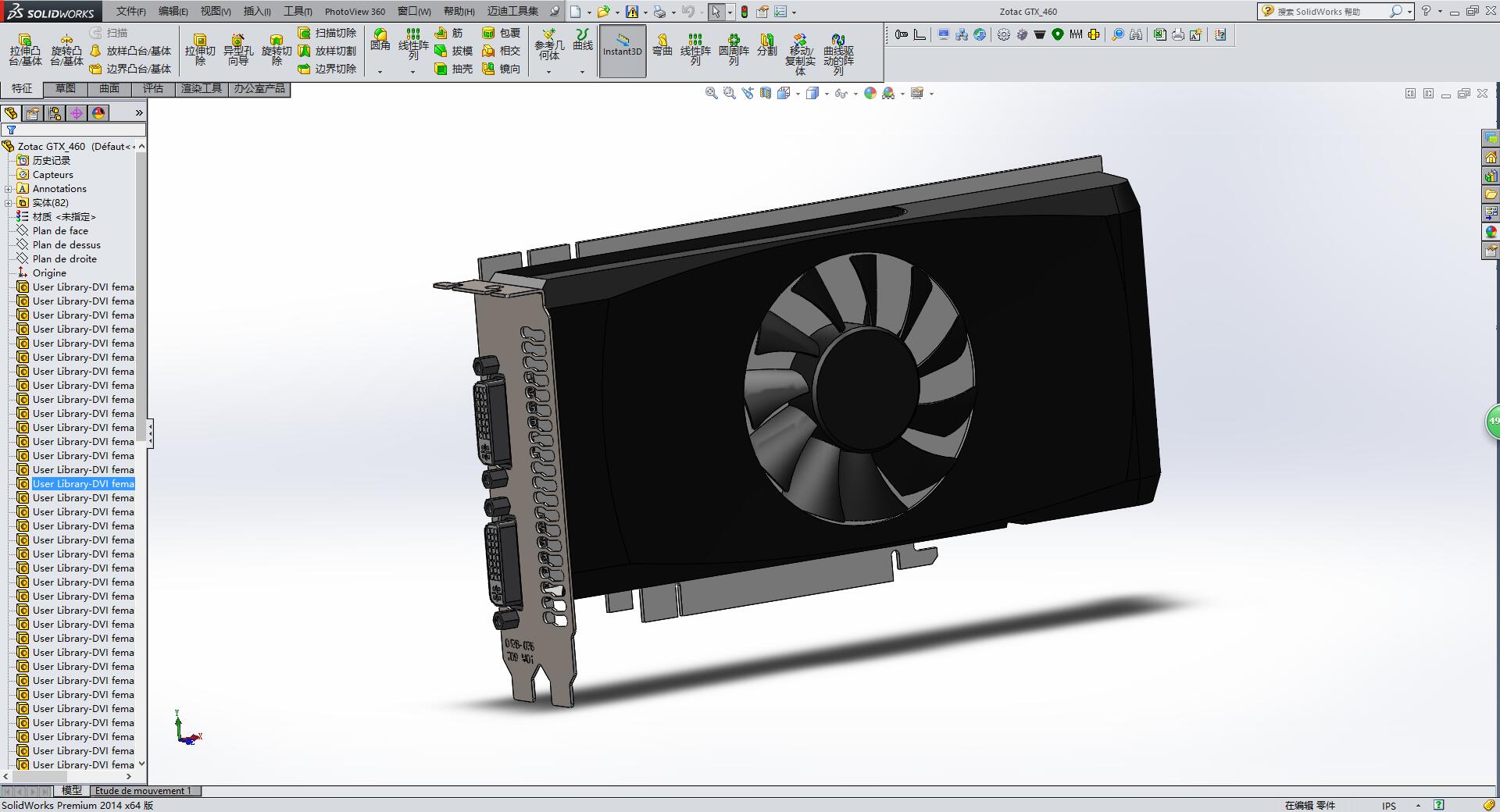Switch to the 曲面 surface tab
This screenshot has width=1500, height=812.
coord(109,89)
